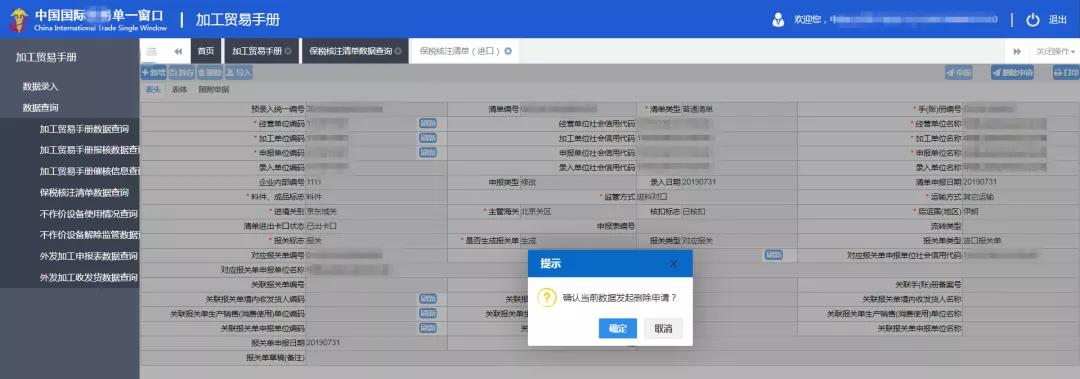Click the 申报 declare button
The height and width of the screenshot is (379, 1080).
[958, 72]
